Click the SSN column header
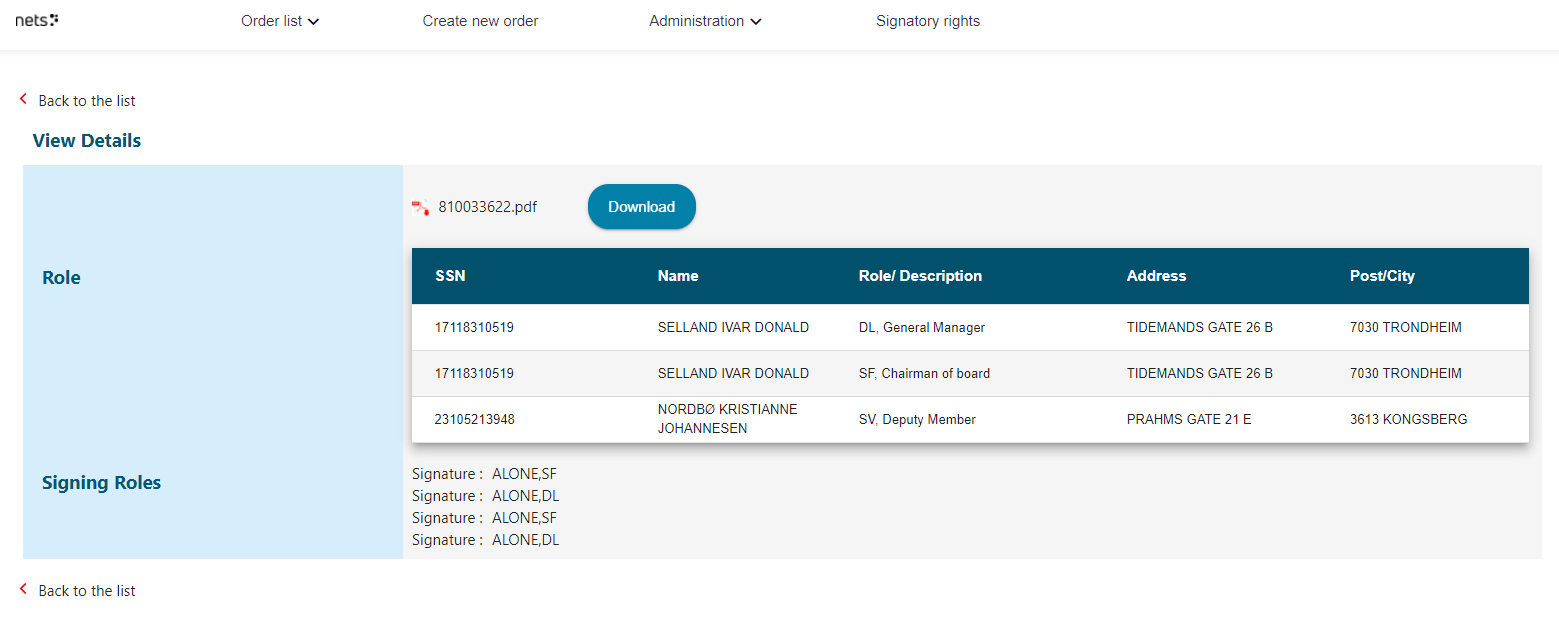 (450, 276)
